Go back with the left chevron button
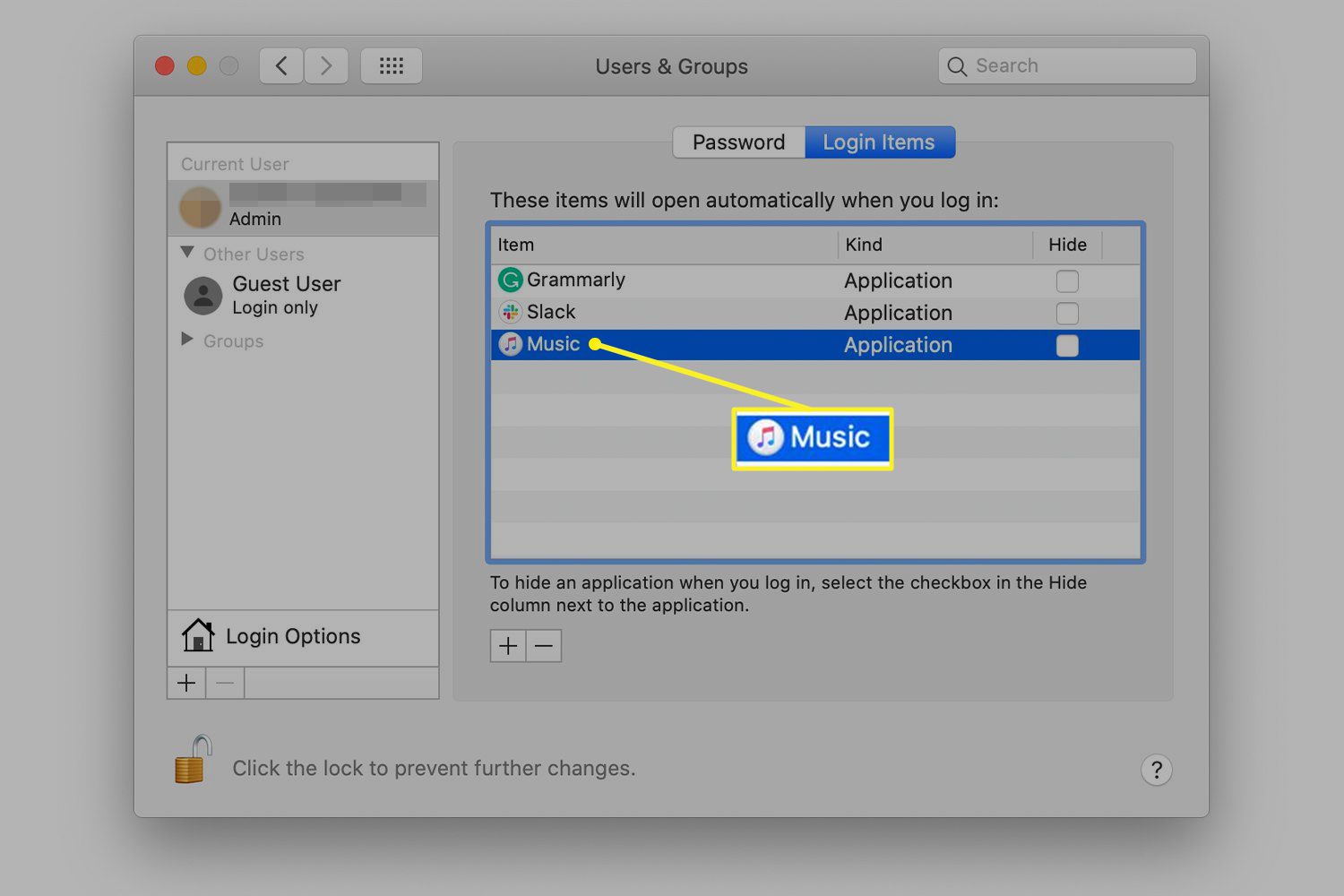Image resolution: width=1344 pixels, height=896 pixels. pos(281,66)
